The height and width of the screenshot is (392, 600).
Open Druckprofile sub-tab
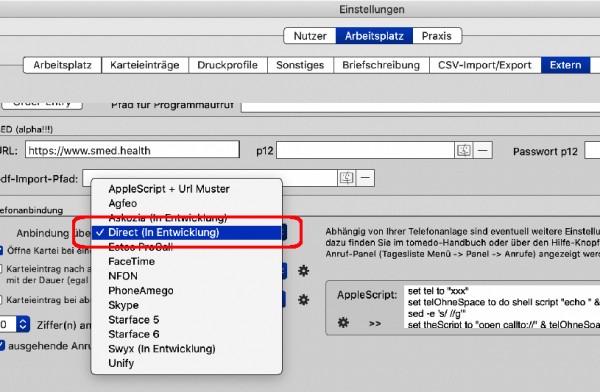coord(227,65)
